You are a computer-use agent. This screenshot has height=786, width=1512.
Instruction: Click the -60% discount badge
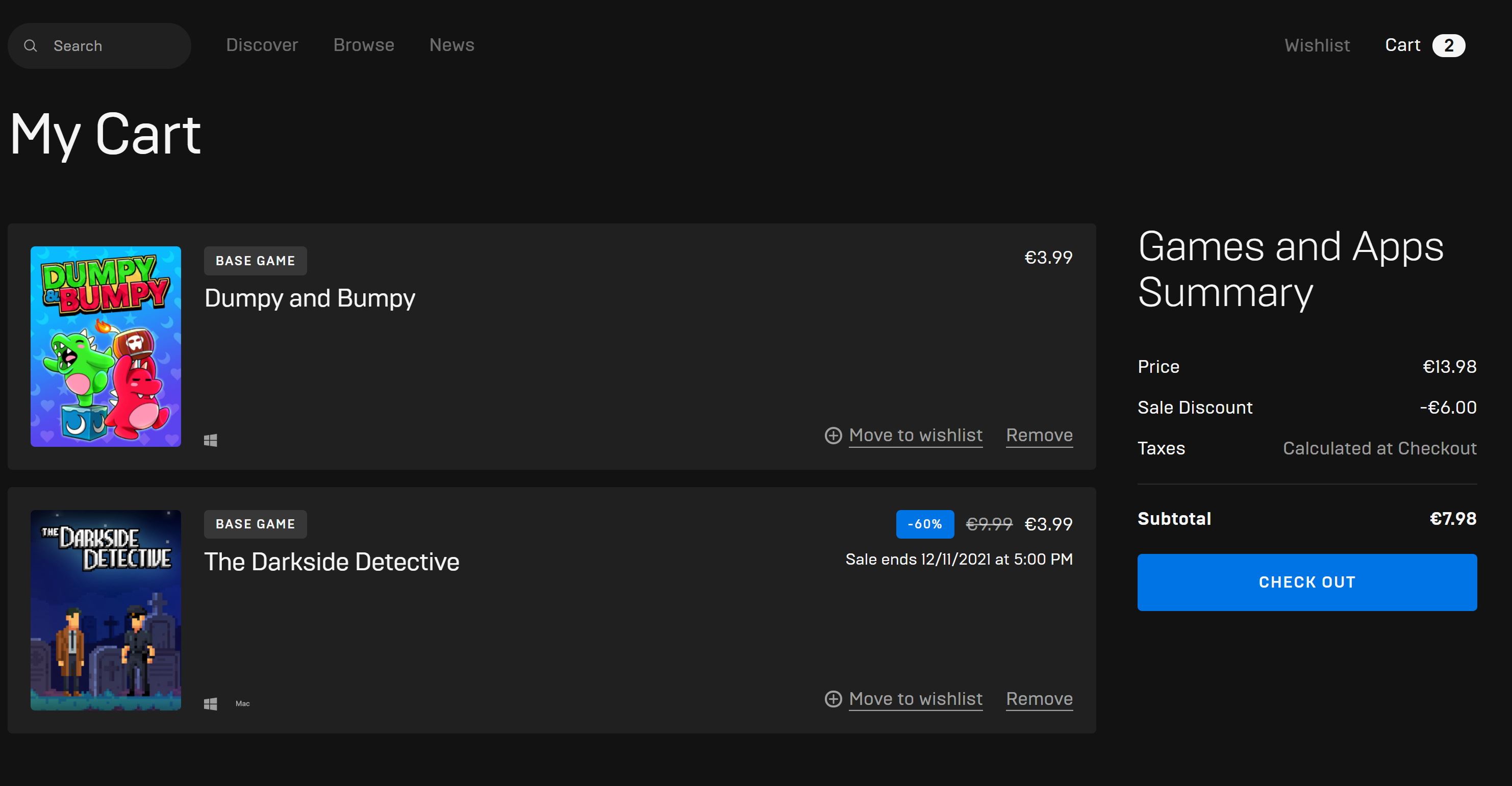coord(924,524)
